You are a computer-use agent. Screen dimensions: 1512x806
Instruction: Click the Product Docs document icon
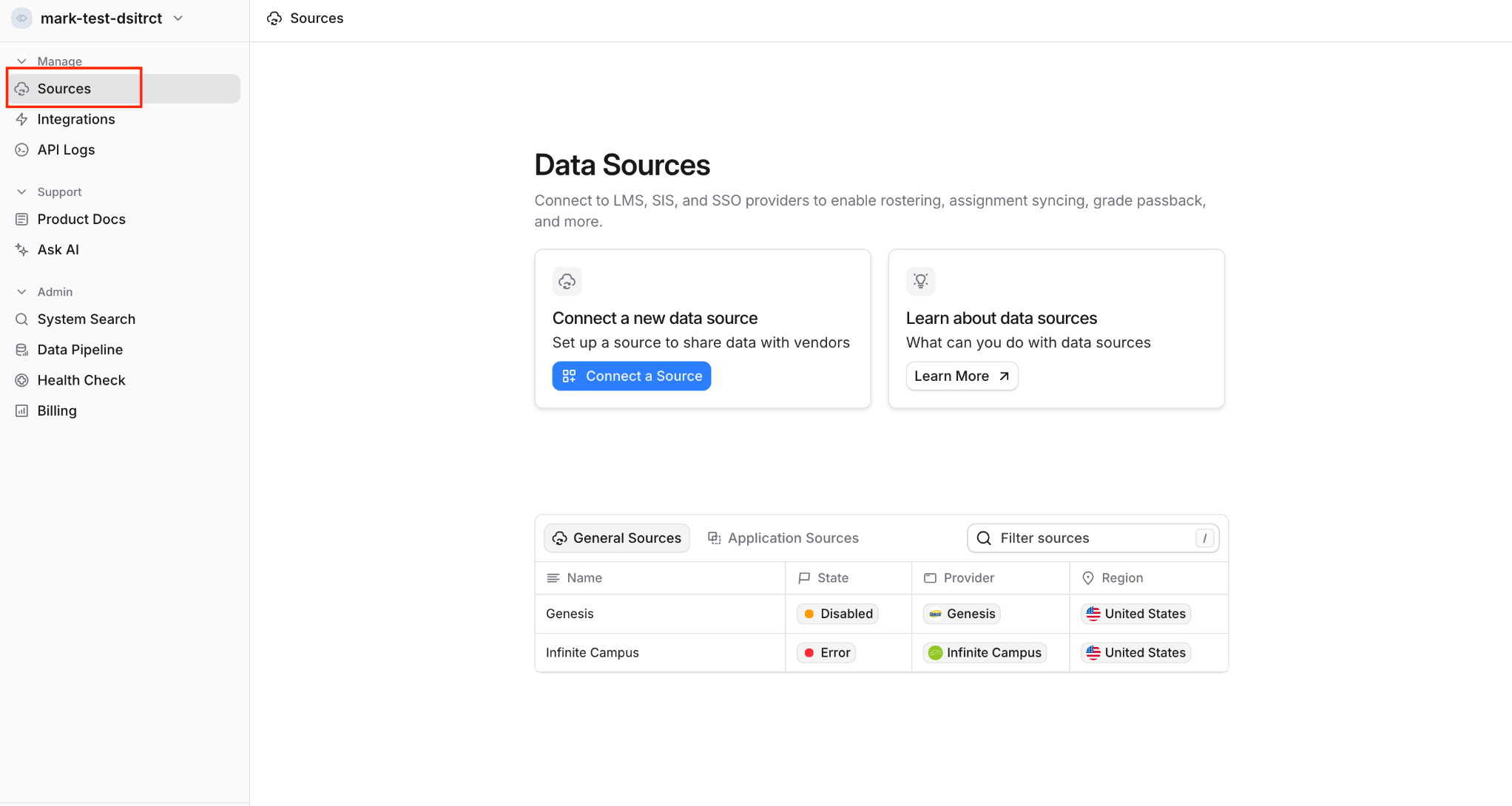(x=22, y=219)
